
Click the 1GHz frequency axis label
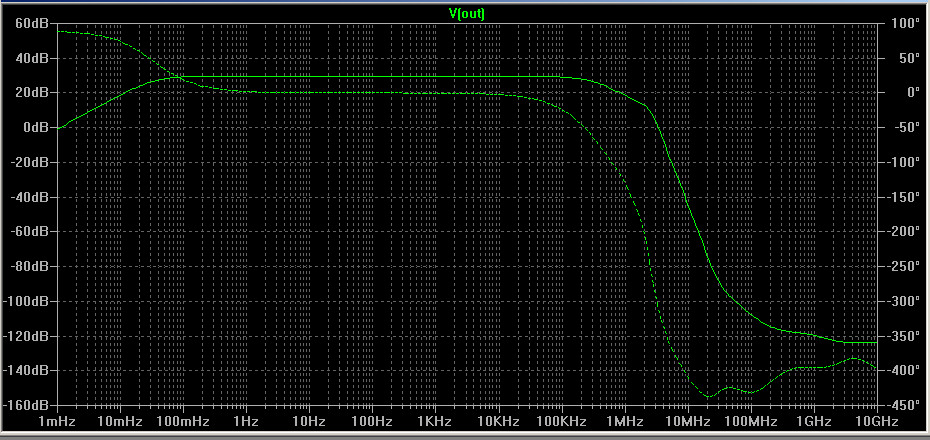(814, 422)
